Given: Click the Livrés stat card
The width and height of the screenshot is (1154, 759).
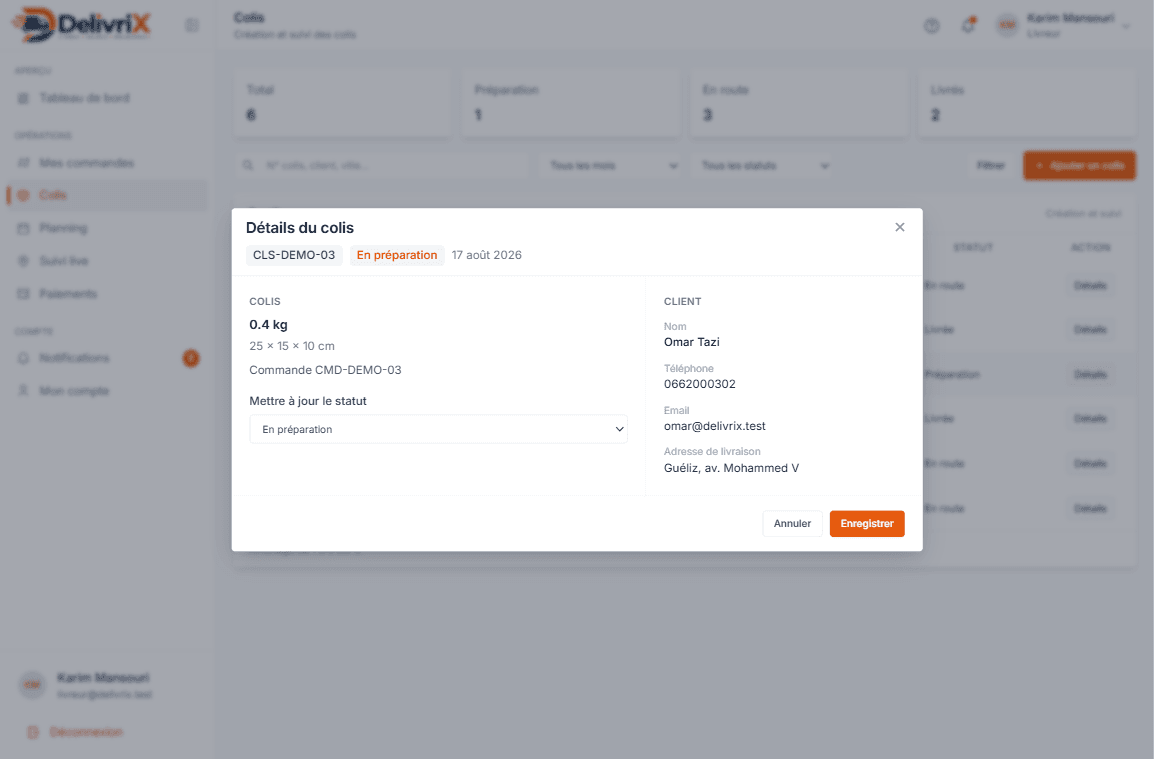Looking at the screenshot, I should point(1027,103).
